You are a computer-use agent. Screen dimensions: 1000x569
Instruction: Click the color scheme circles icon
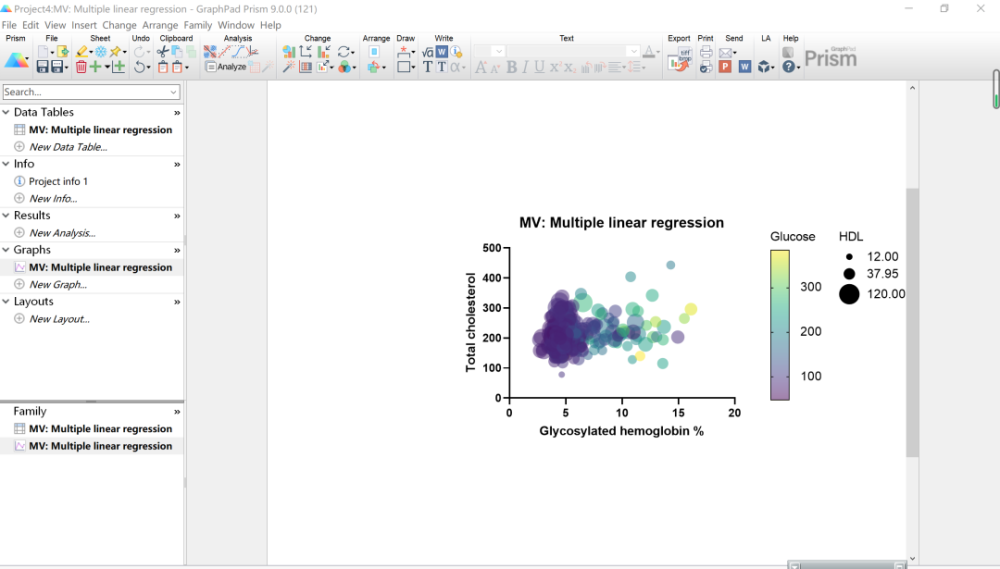click(x=344, y=66)
